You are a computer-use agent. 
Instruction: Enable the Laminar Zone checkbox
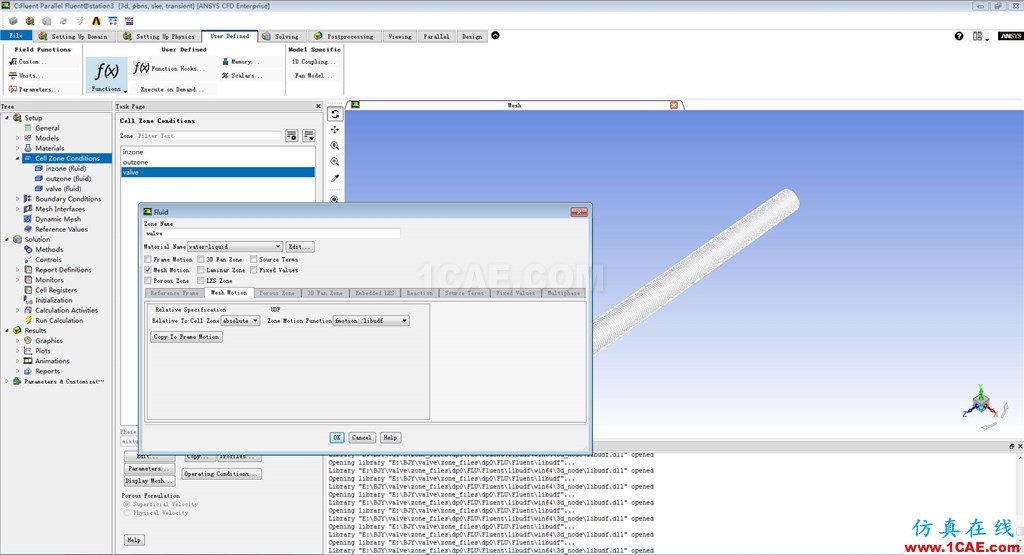pos(201,270)
